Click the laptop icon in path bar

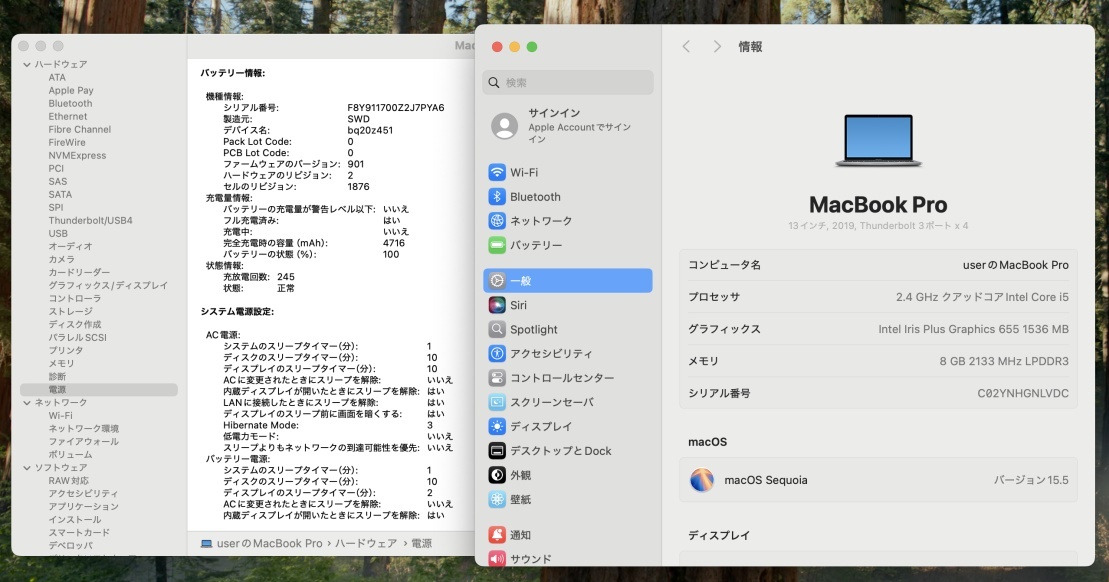coord(207,544)
